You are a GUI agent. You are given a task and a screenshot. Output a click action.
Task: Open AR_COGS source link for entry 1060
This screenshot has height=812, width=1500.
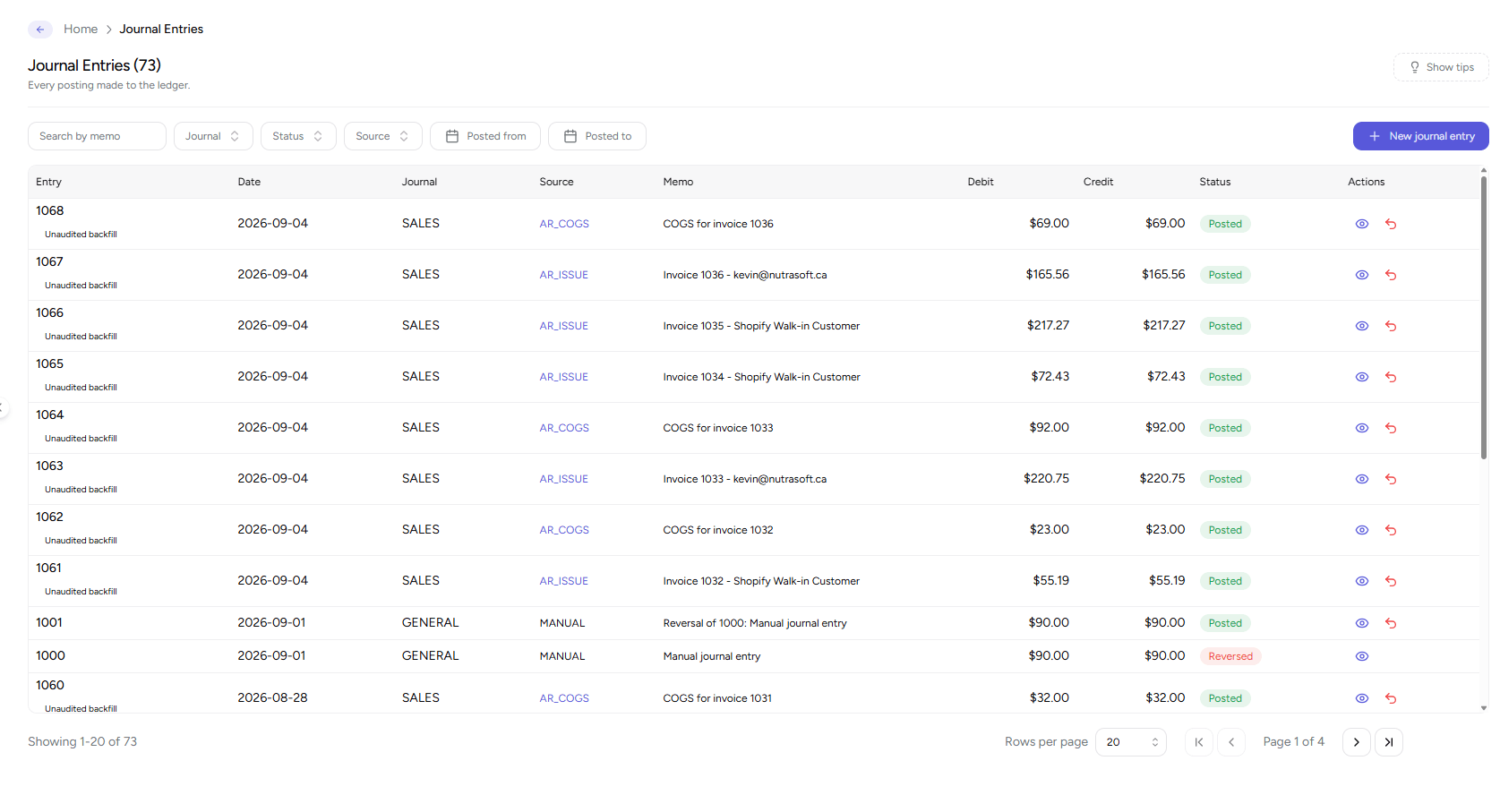pos(564,698)
